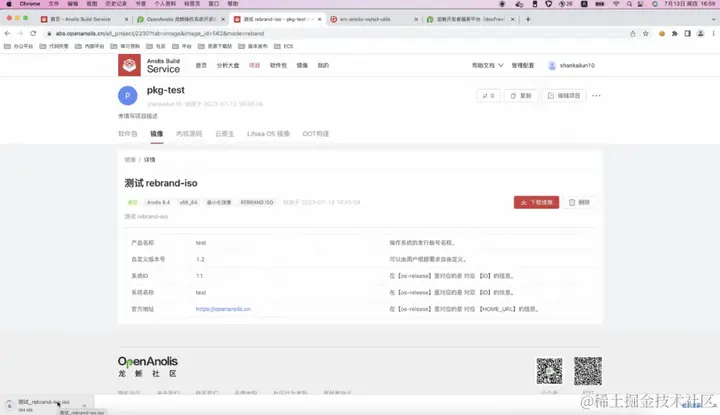Screen dimensions: 720x415
Task: Toggle the Chrome side panel icon
Action: click(x=687, y=34)
